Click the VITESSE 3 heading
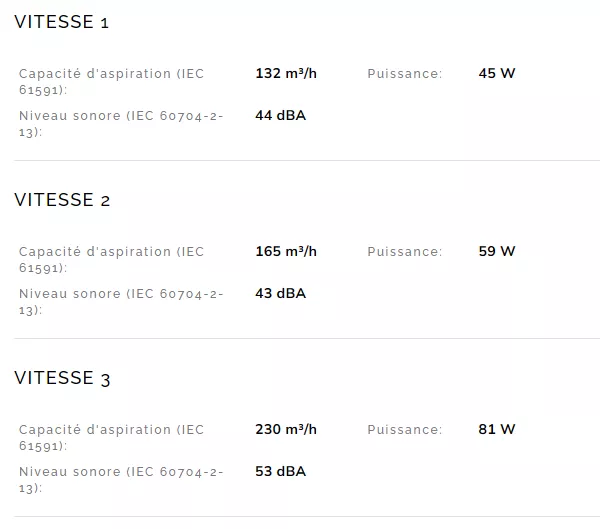600x529 pixels. point(62,378)
